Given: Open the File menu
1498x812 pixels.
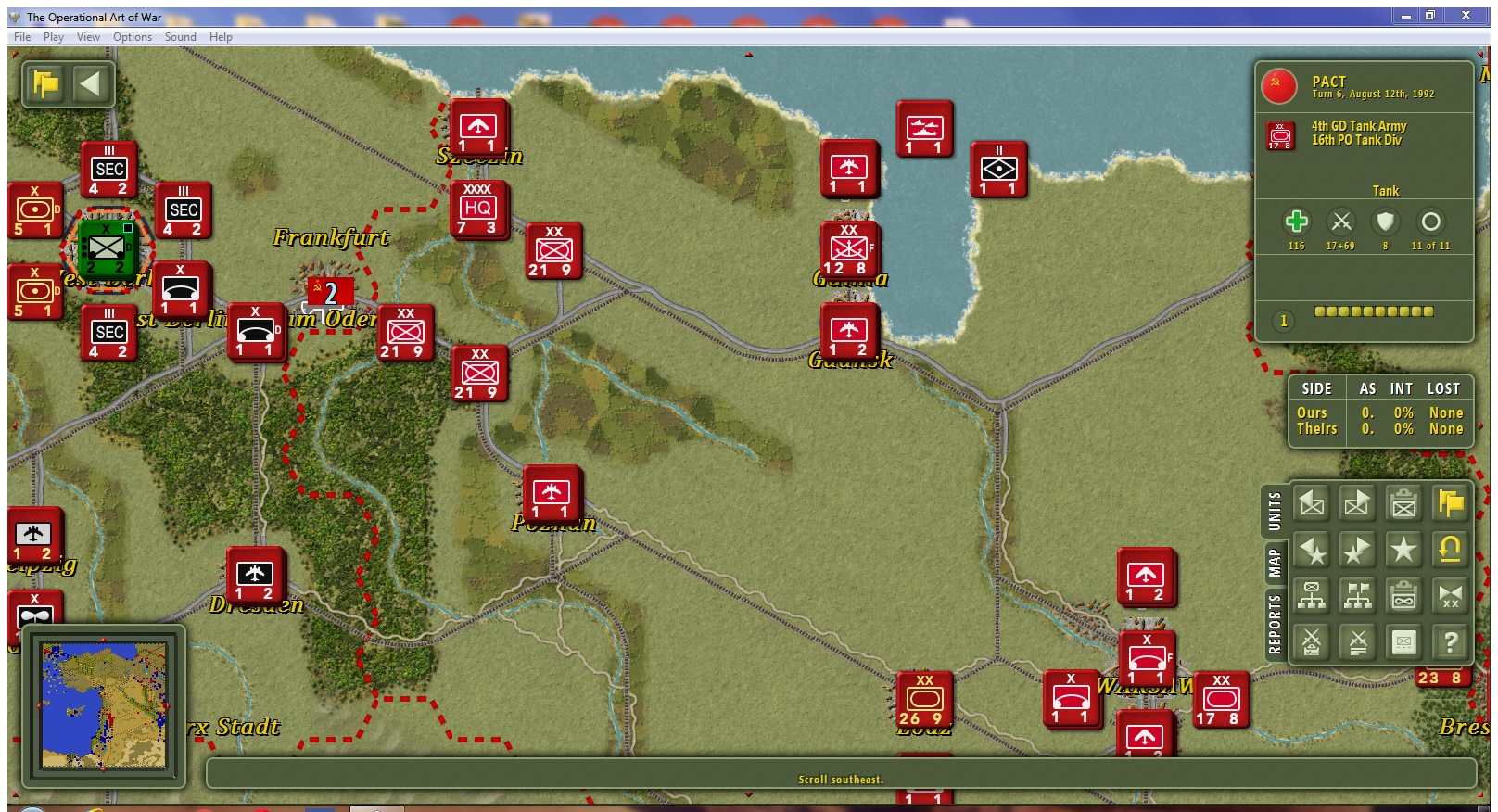Looking at the screenshot, I should pyautogui.click(x=22, y=37).
